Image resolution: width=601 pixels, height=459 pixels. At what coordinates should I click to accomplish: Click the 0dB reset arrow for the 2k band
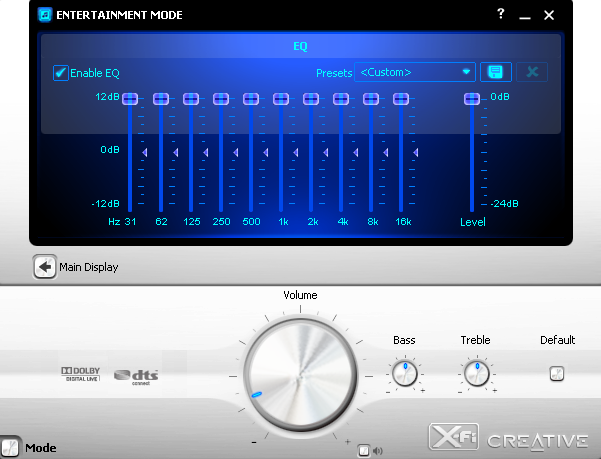coord(326,152)
